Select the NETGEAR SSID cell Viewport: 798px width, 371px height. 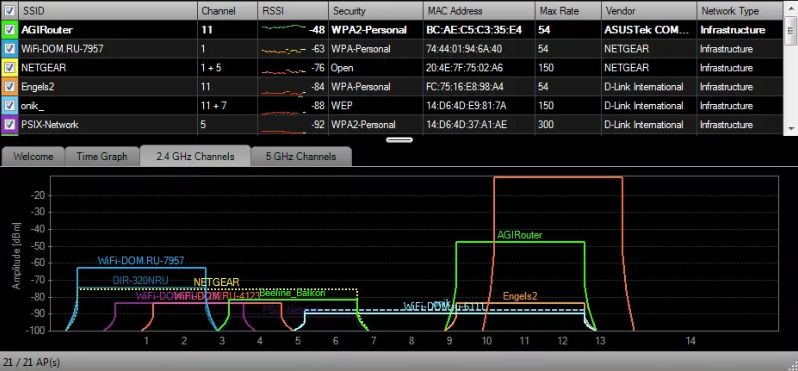click(x=107, y=68)
